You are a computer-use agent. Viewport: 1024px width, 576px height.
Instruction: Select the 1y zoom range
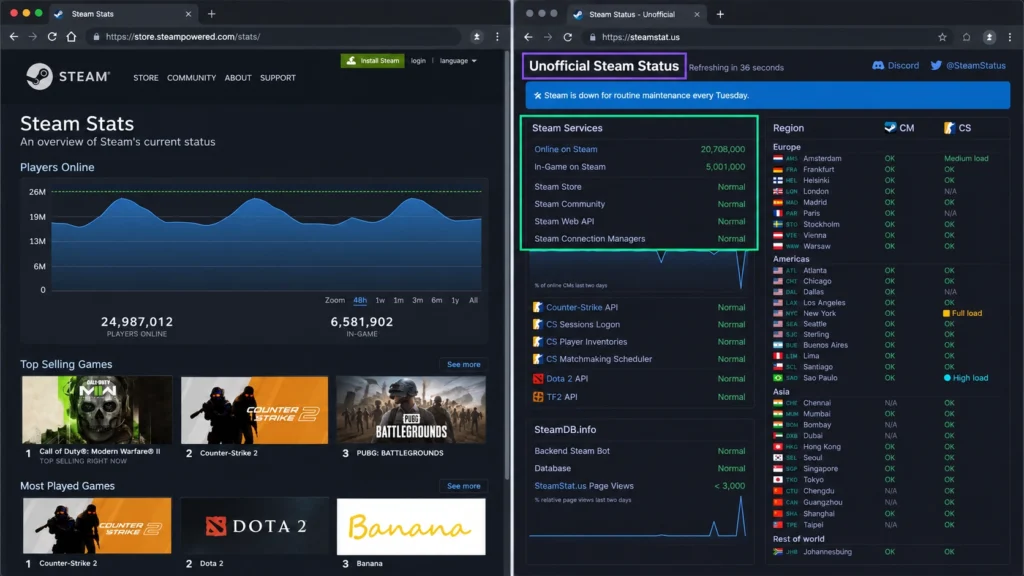(455, 300)
